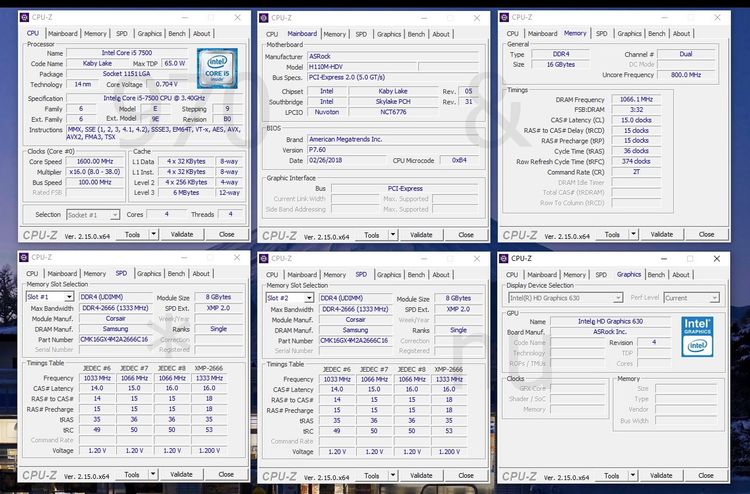
Task: Open the Perf Level Current dropdown
Action: (x=691, y=298)
